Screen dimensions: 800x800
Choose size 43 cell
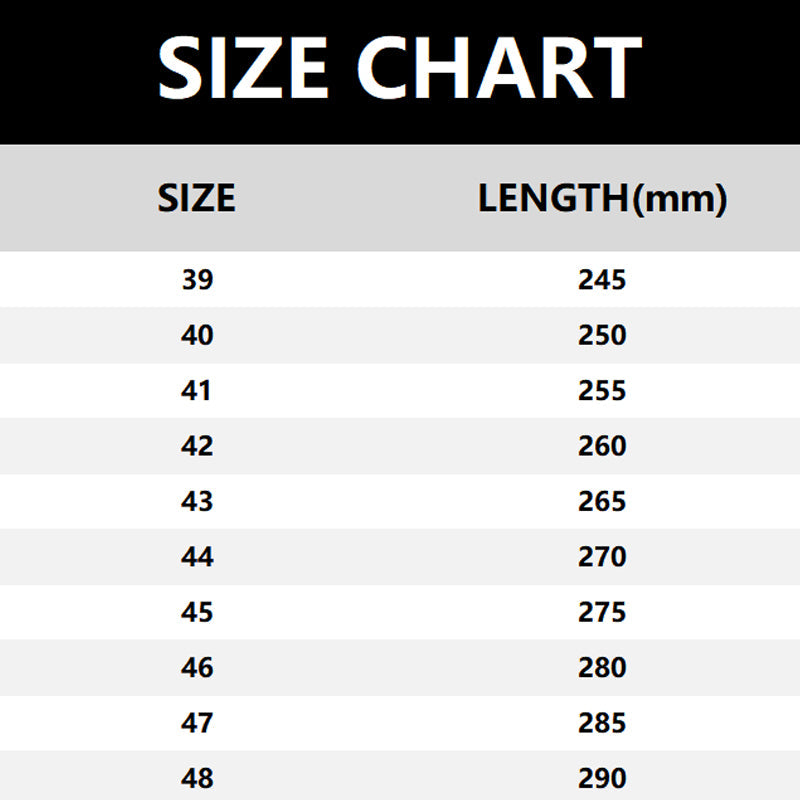pos(198,501)
